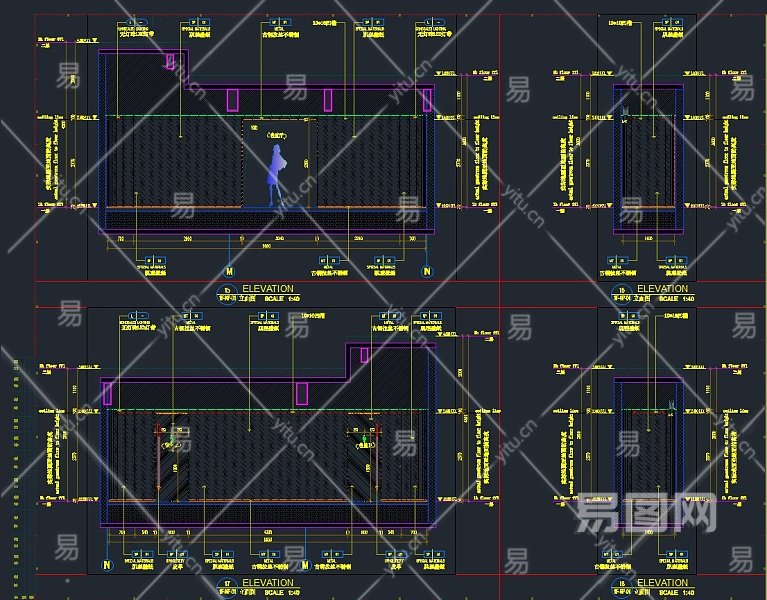Select the ELEVATION title of the bottom-left drawing
Image resolution: width=767 pixels, height=600 pixels.
tap(268, 582)
